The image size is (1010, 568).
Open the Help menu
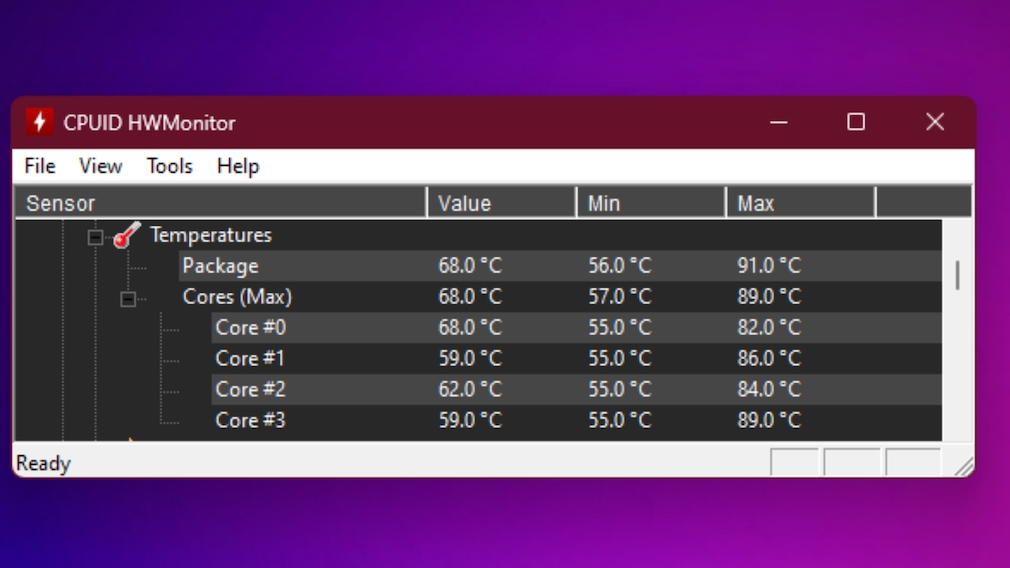point(238,166)
